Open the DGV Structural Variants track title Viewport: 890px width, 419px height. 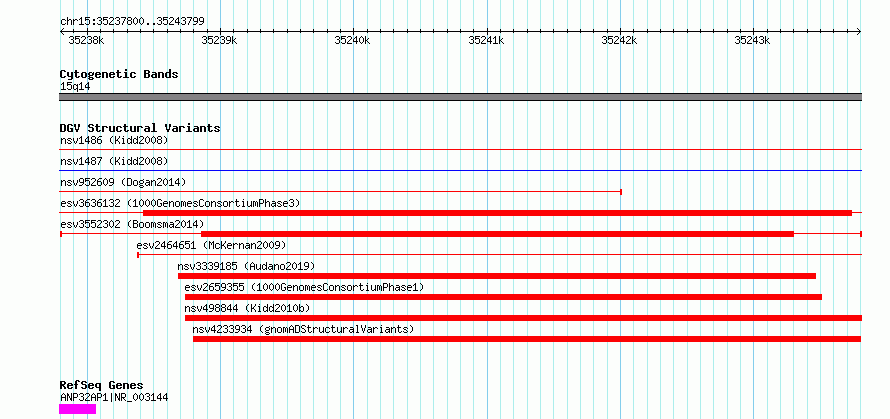point(140,128)
